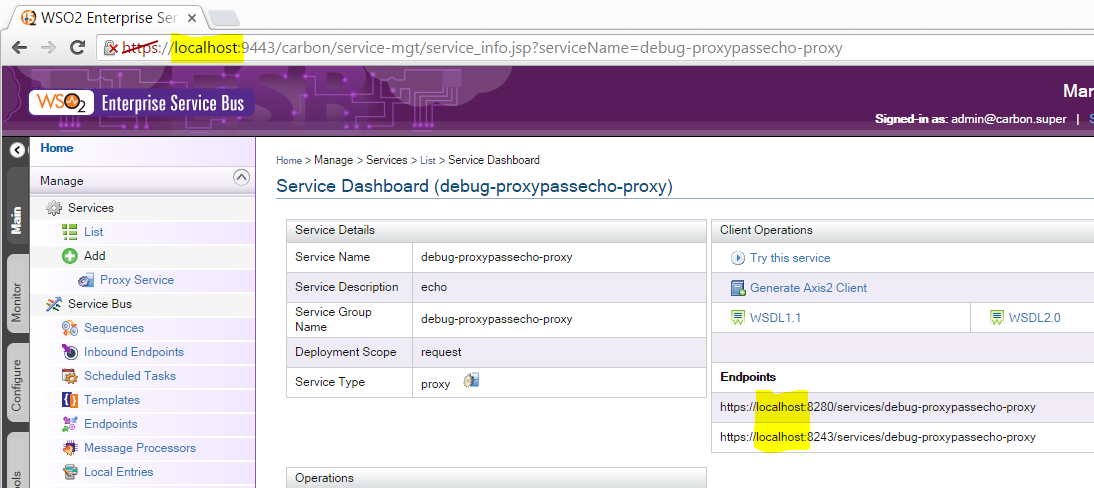The width and height of the screenshot is (1094, 488).
Task: Open the Templates link
Action: 112,400
